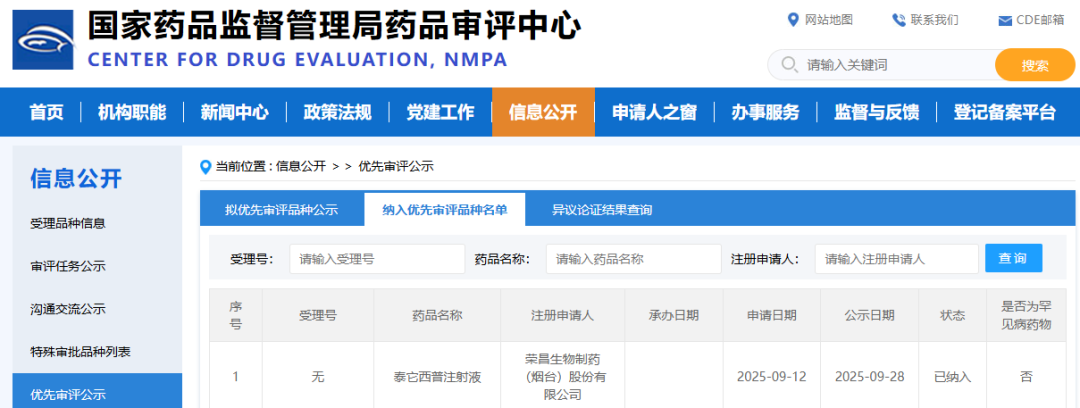Focus the 注册申请人 input field
Screen dimensions: 1080x408
(x=896, y=259)
